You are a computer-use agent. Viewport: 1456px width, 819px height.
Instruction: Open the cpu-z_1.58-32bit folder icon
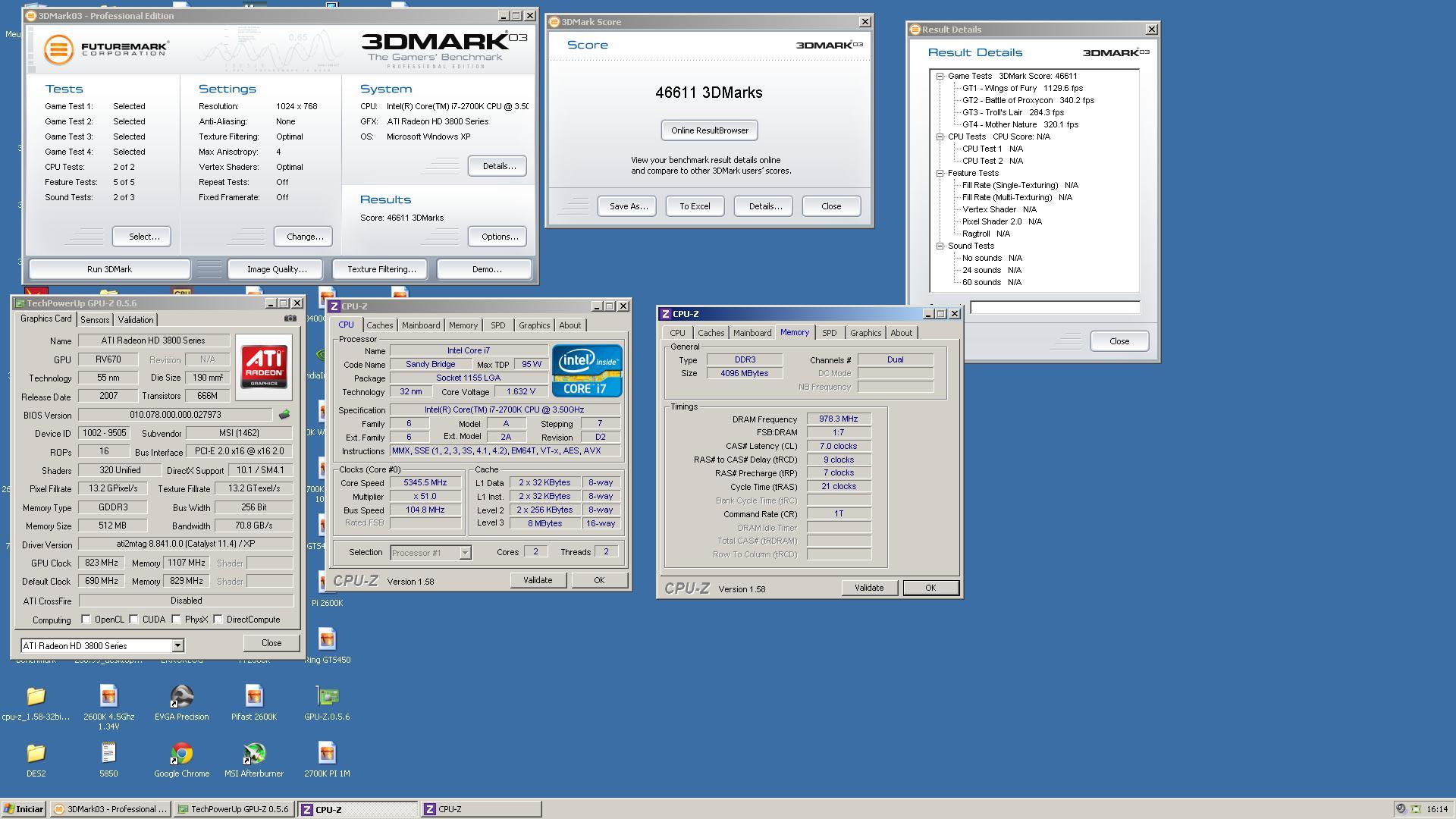click(36, 703)
